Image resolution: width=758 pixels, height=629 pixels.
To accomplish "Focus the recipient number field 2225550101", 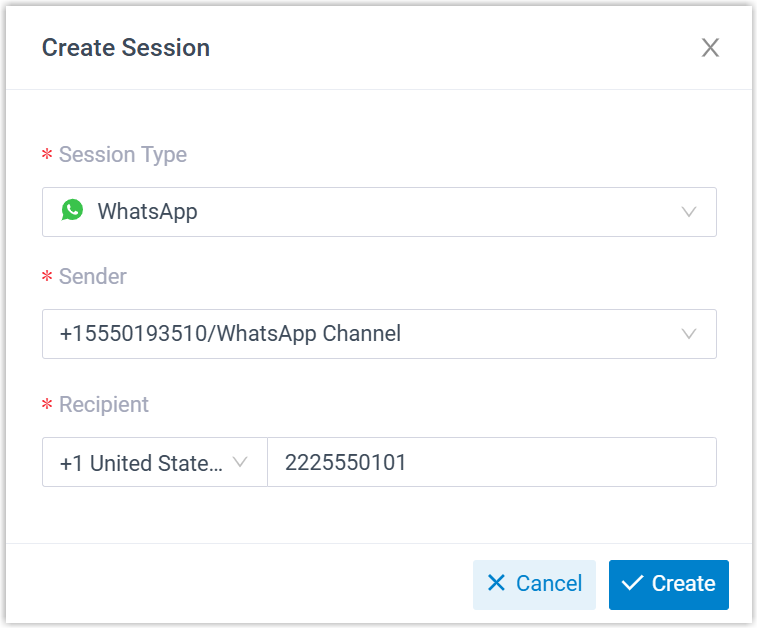I will pyautogui.click(x=491, y=462).
